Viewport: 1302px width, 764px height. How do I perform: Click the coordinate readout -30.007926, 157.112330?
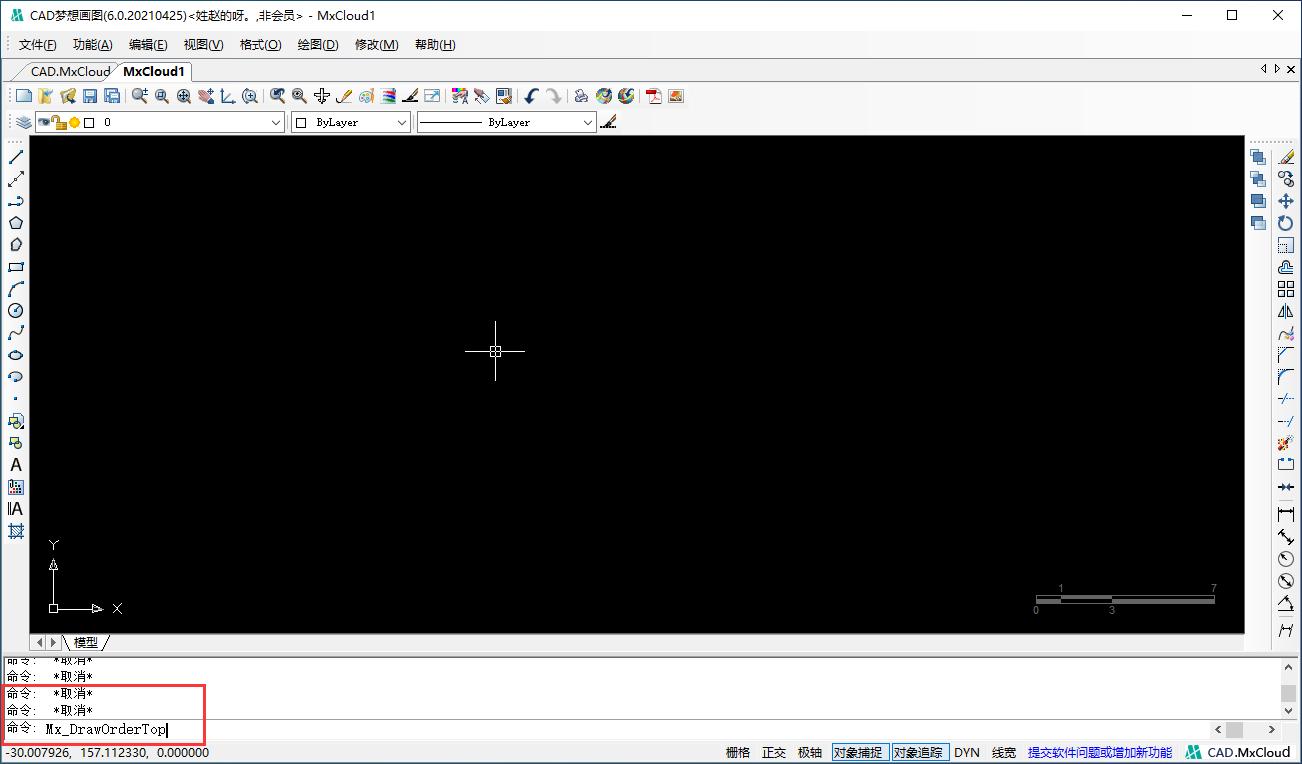pos(108,752)
